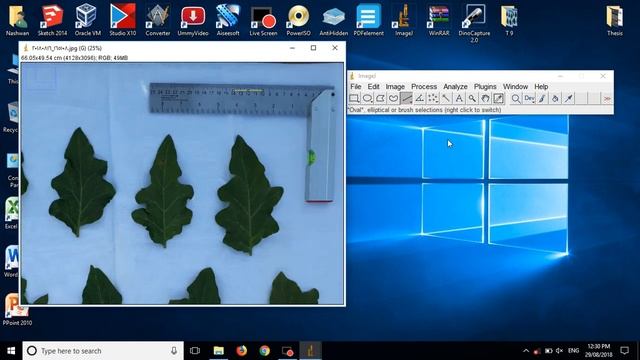Open Studio X10 desktop shortcut
This screenshot has width=640, height=360.
pos(122,20)
